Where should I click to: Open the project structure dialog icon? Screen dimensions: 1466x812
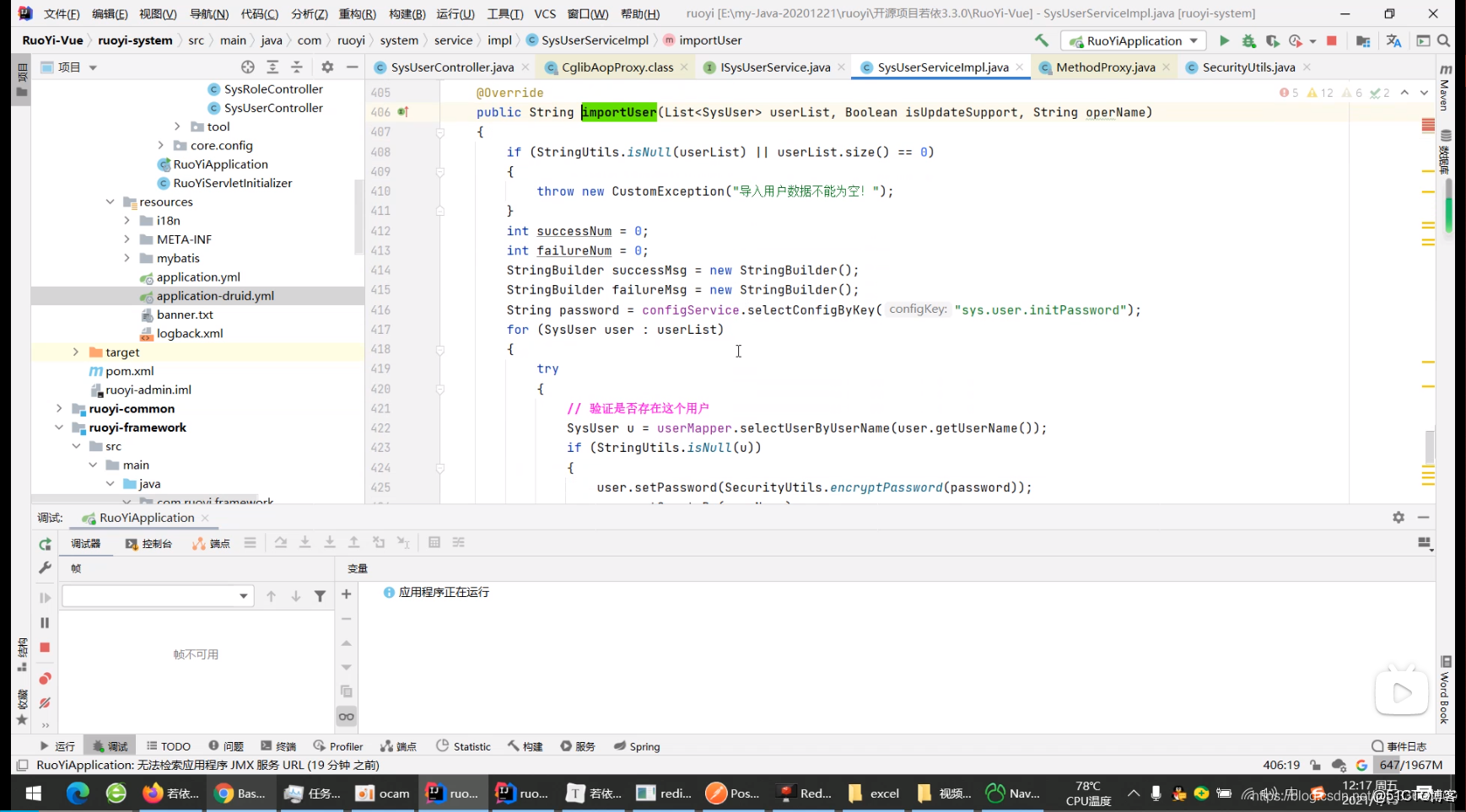pos(1363,40)
